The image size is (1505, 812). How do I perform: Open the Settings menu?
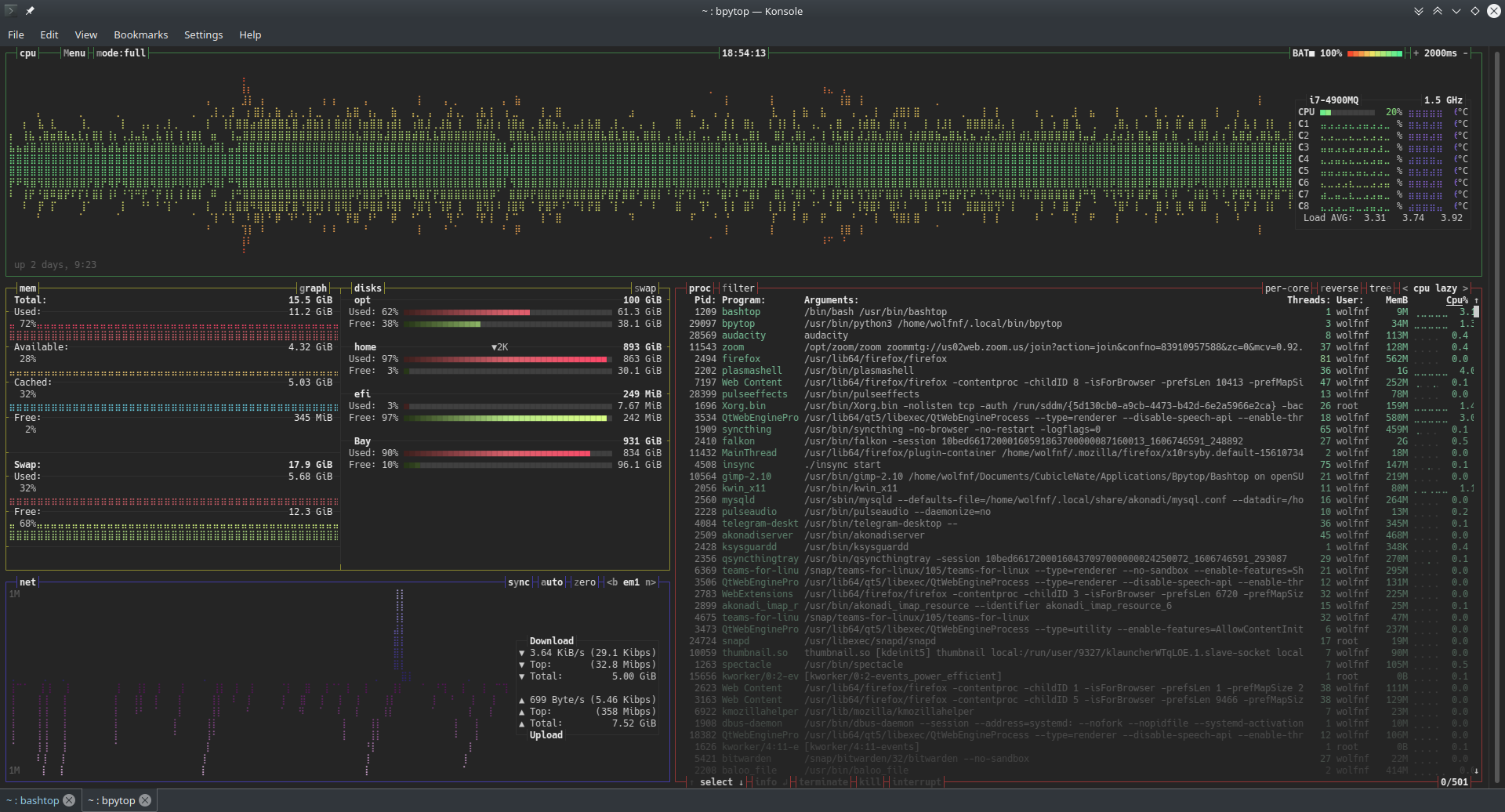click(x=204, y=34)
